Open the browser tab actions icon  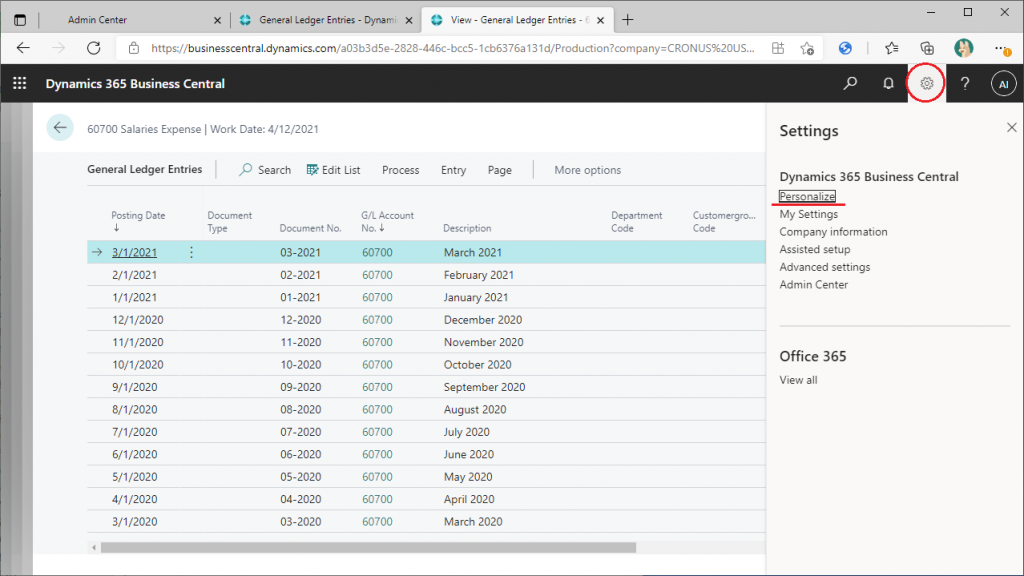[20, 20]
